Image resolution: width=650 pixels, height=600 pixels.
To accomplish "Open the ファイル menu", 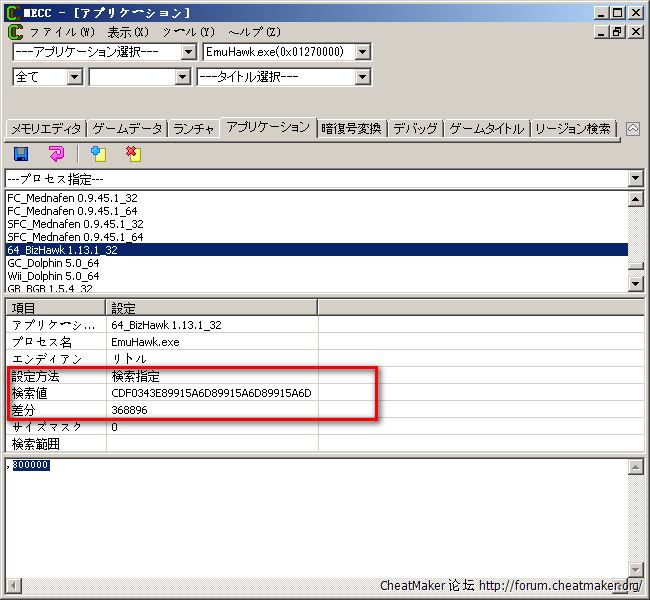I will tap(63, 32).
